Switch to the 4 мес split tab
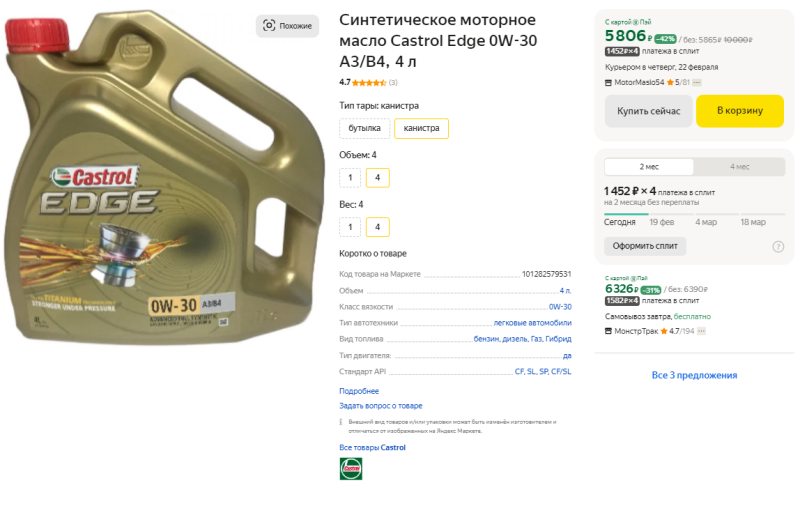The height and width of the screenshot is (515, 800). click(x=739, y=167)
